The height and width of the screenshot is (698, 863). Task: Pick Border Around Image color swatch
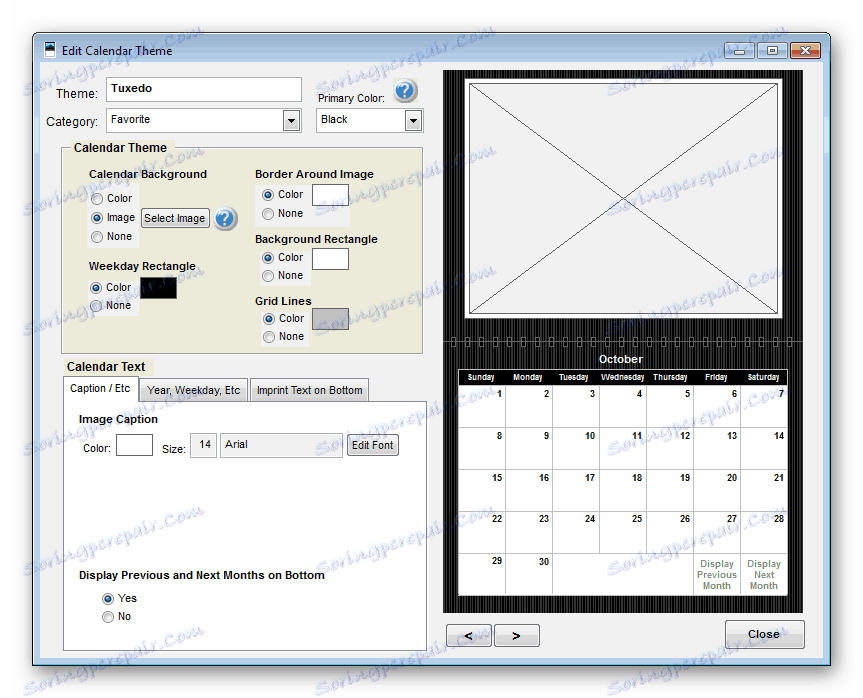coord(330,195)
